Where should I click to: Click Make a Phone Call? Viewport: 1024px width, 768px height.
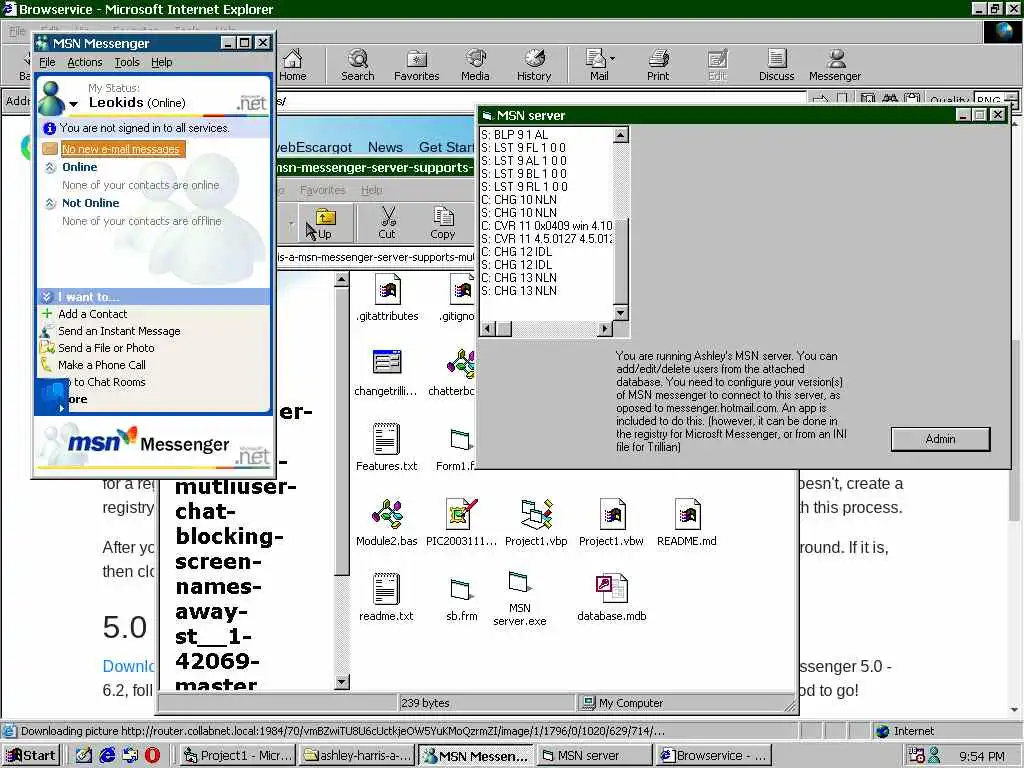[101, 365]
